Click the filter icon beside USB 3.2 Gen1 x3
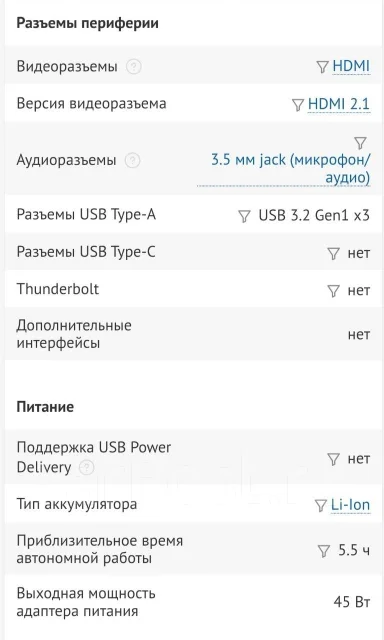The image size is (384, 640). point(244,216)
